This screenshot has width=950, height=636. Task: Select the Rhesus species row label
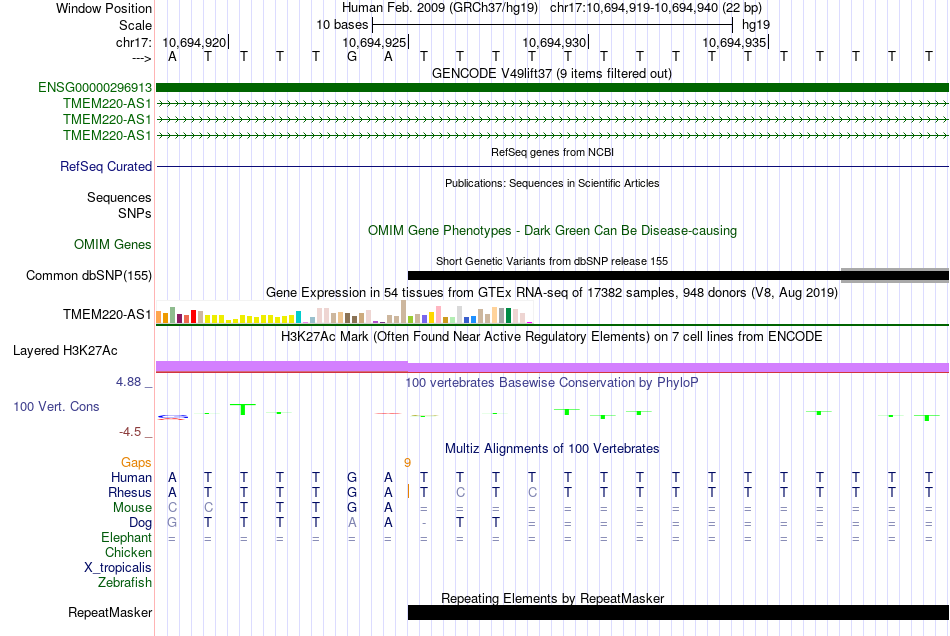point(130,492)
